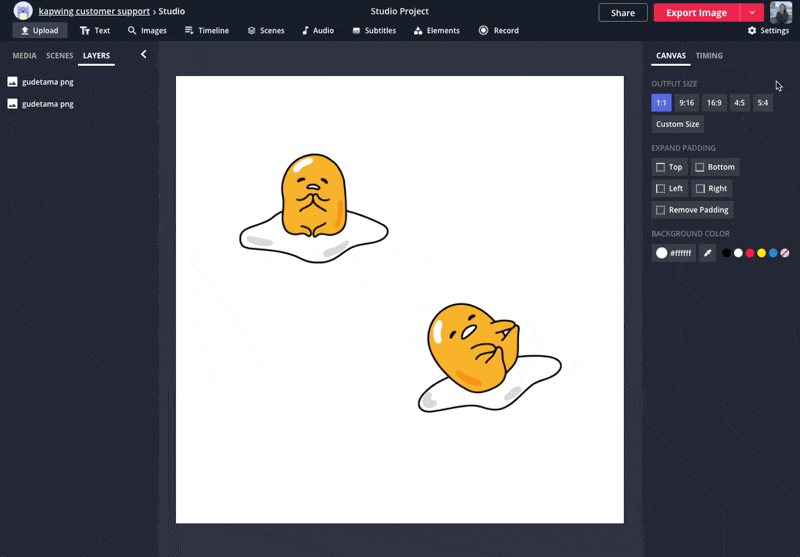Toggle Top expand padding
Viewport: 800px width, 557px height.
[x=669, y=167]
